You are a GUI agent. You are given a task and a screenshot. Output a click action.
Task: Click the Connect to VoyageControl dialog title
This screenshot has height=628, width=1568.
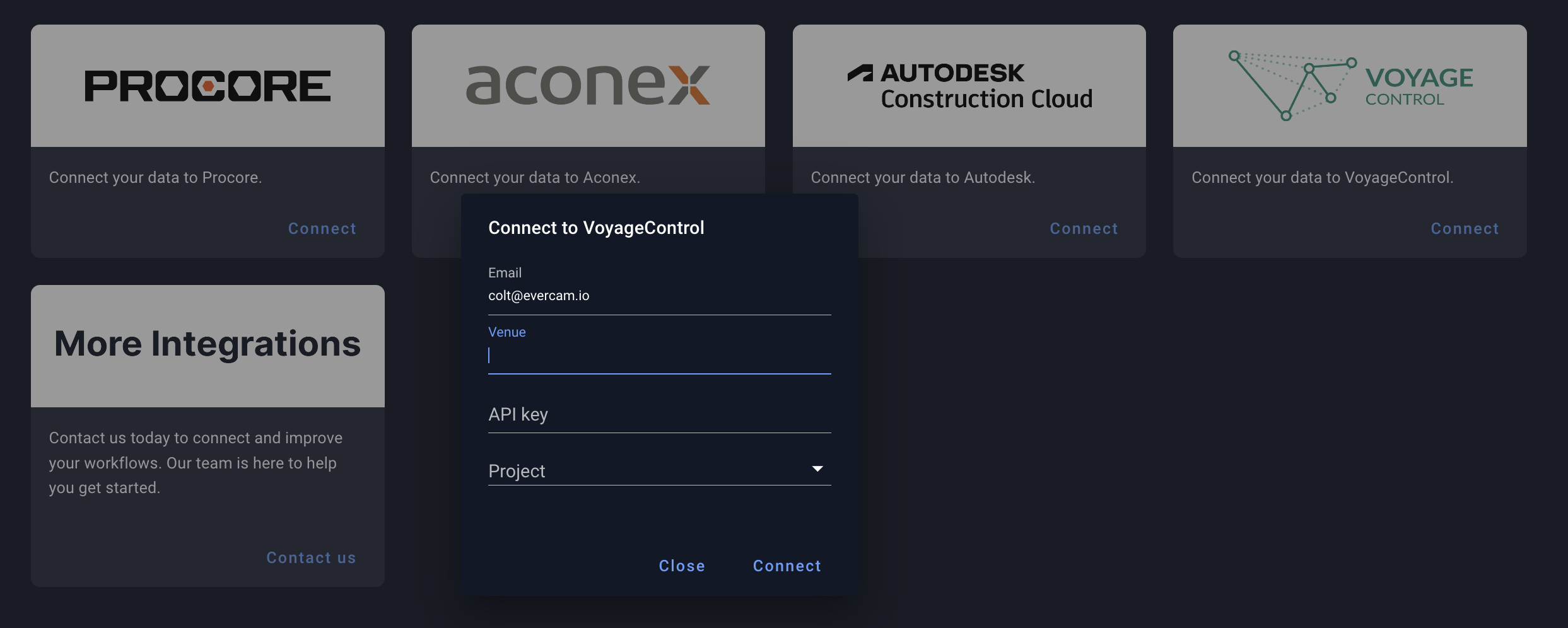(x=596, y=228)
